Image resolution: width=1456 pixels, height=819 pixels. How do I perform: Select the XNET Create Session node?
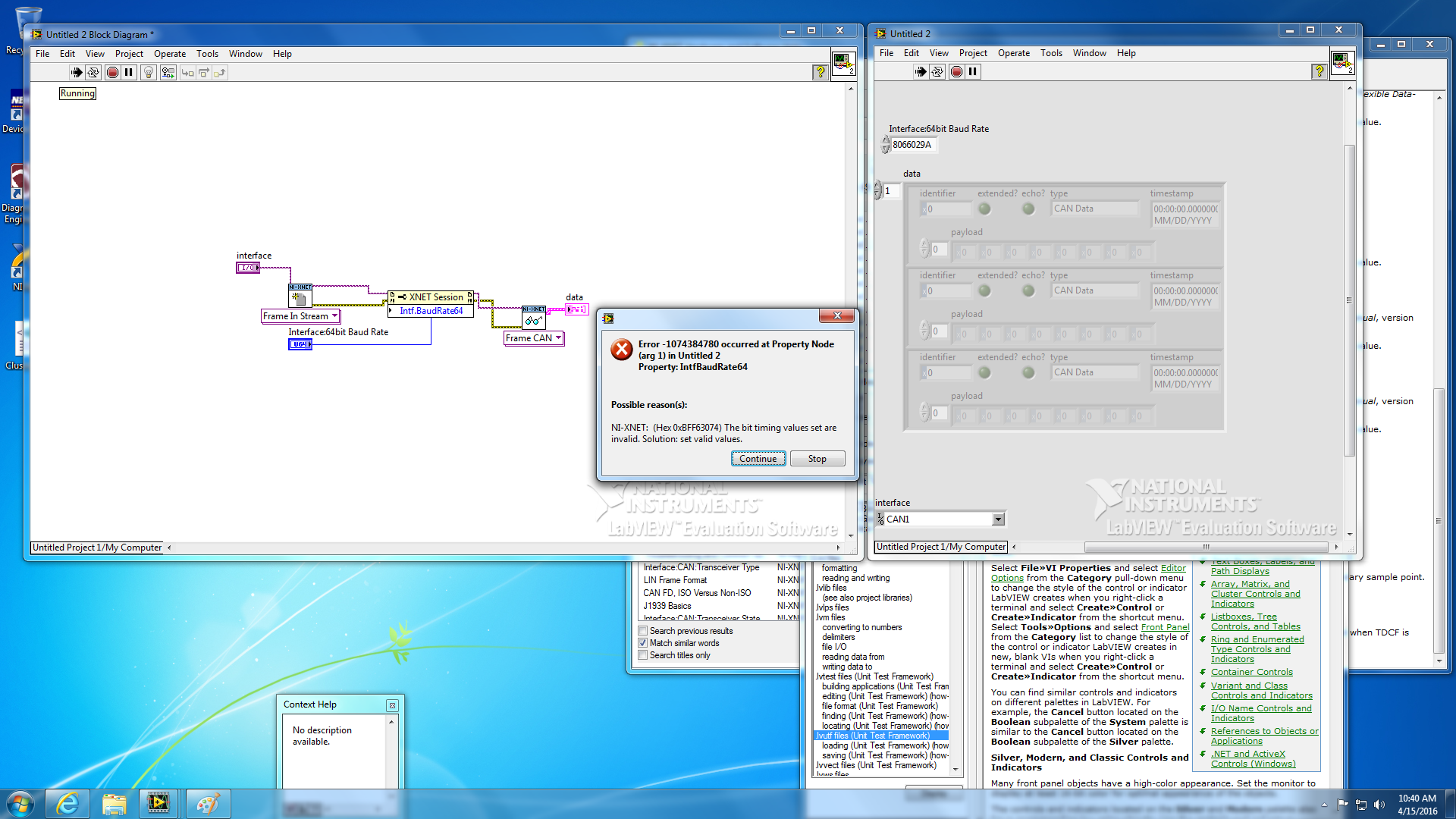click(300, 296)
